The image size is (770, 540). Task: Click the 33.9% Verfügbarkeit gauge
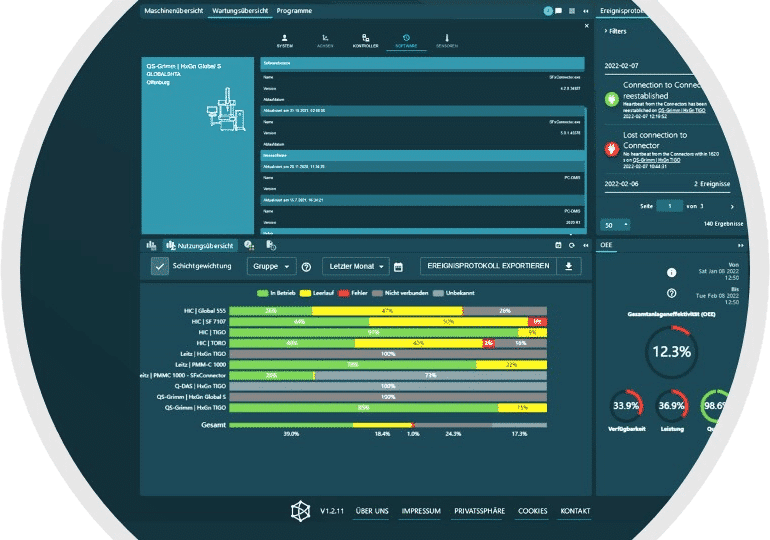tap(626, 406)
